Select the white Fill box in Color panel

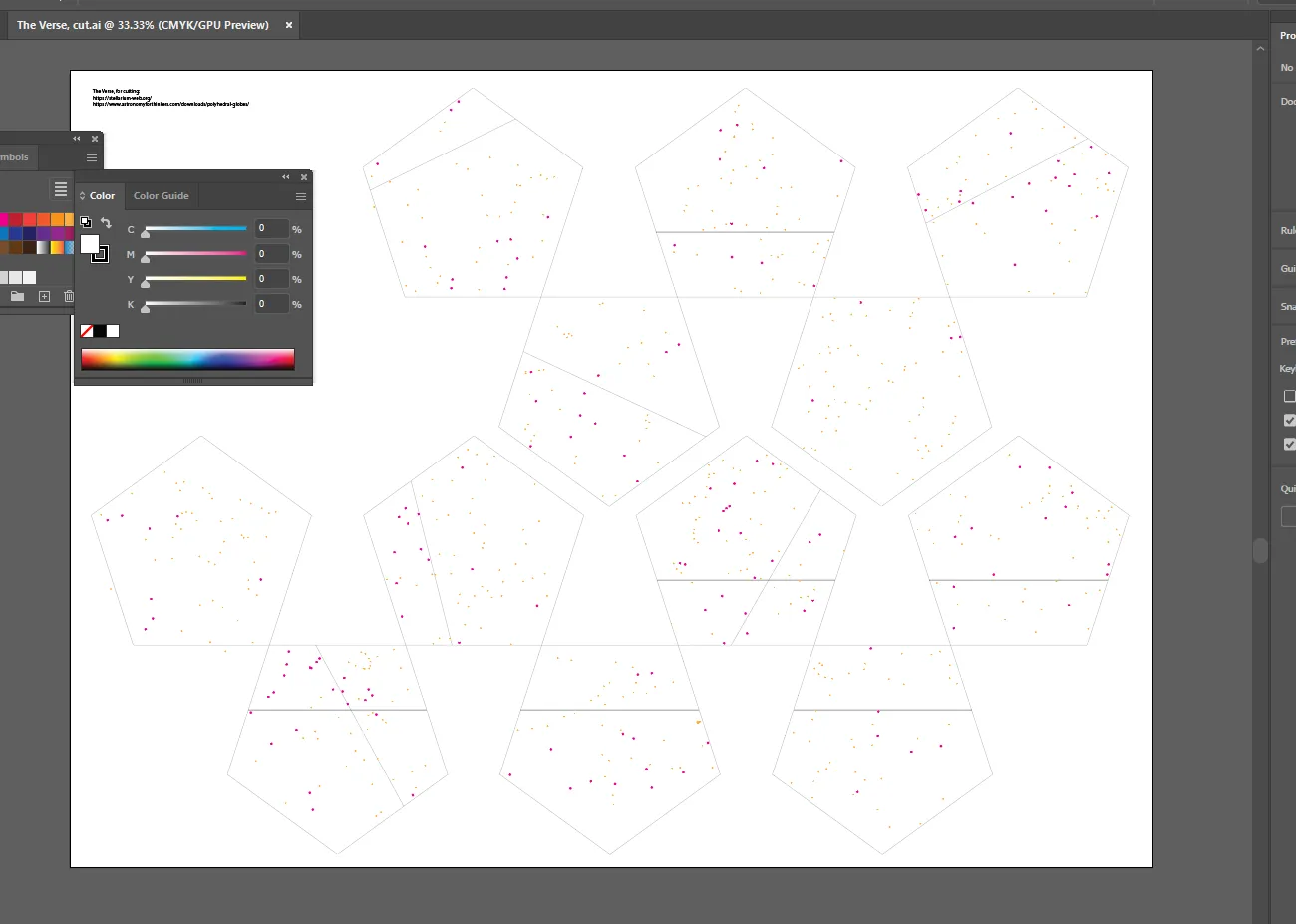(x=90, y=244)
